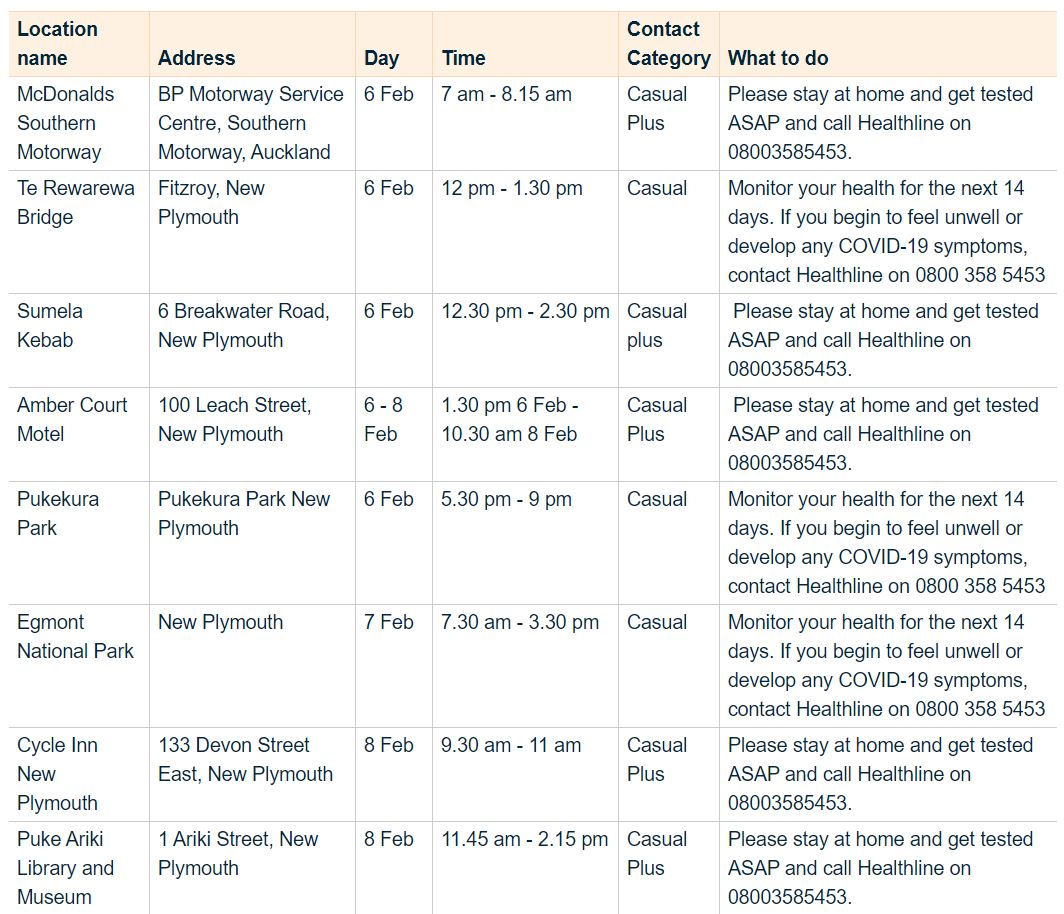Click the "6 Breakwater Road" address cell

coord(243,325)
